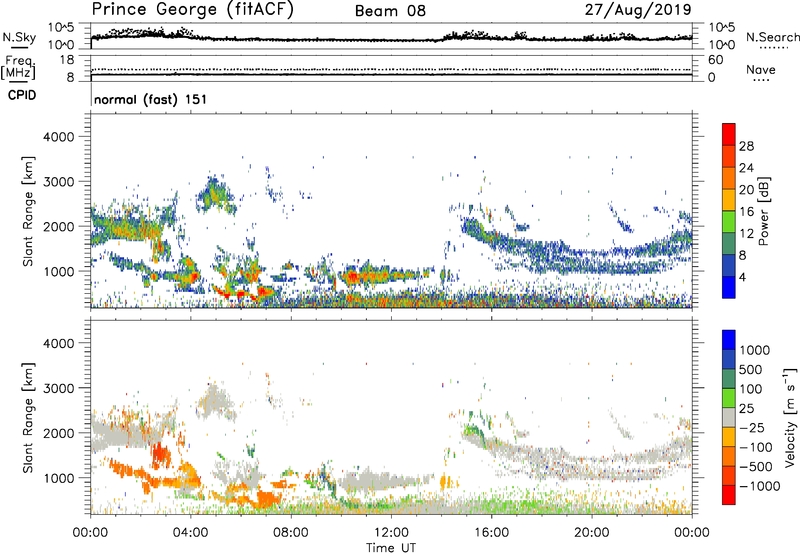Click the velocity color bar's gray segment

pos(729,417)
